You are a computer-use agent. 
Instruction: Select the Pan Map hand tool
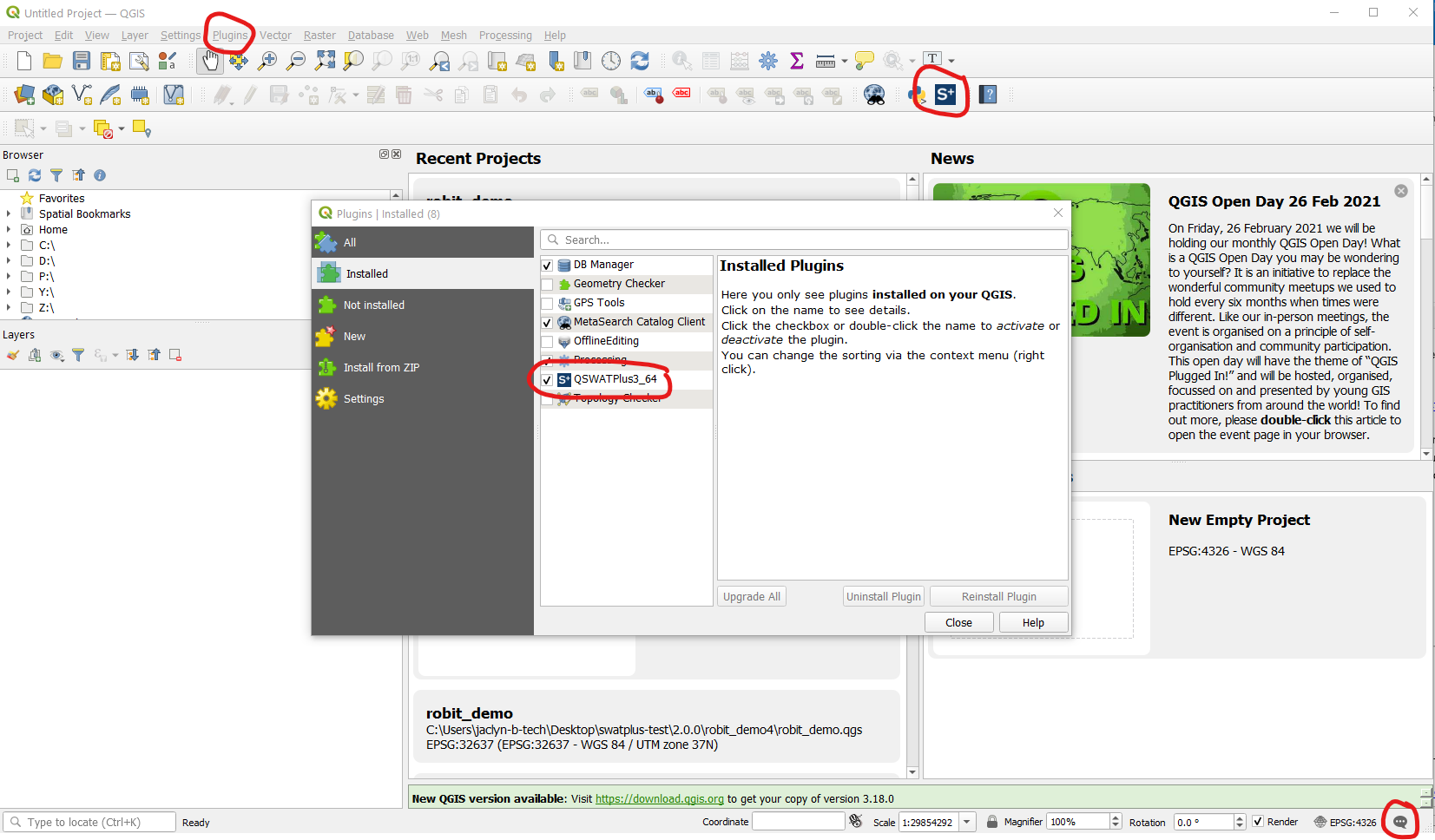pos(210,61)
